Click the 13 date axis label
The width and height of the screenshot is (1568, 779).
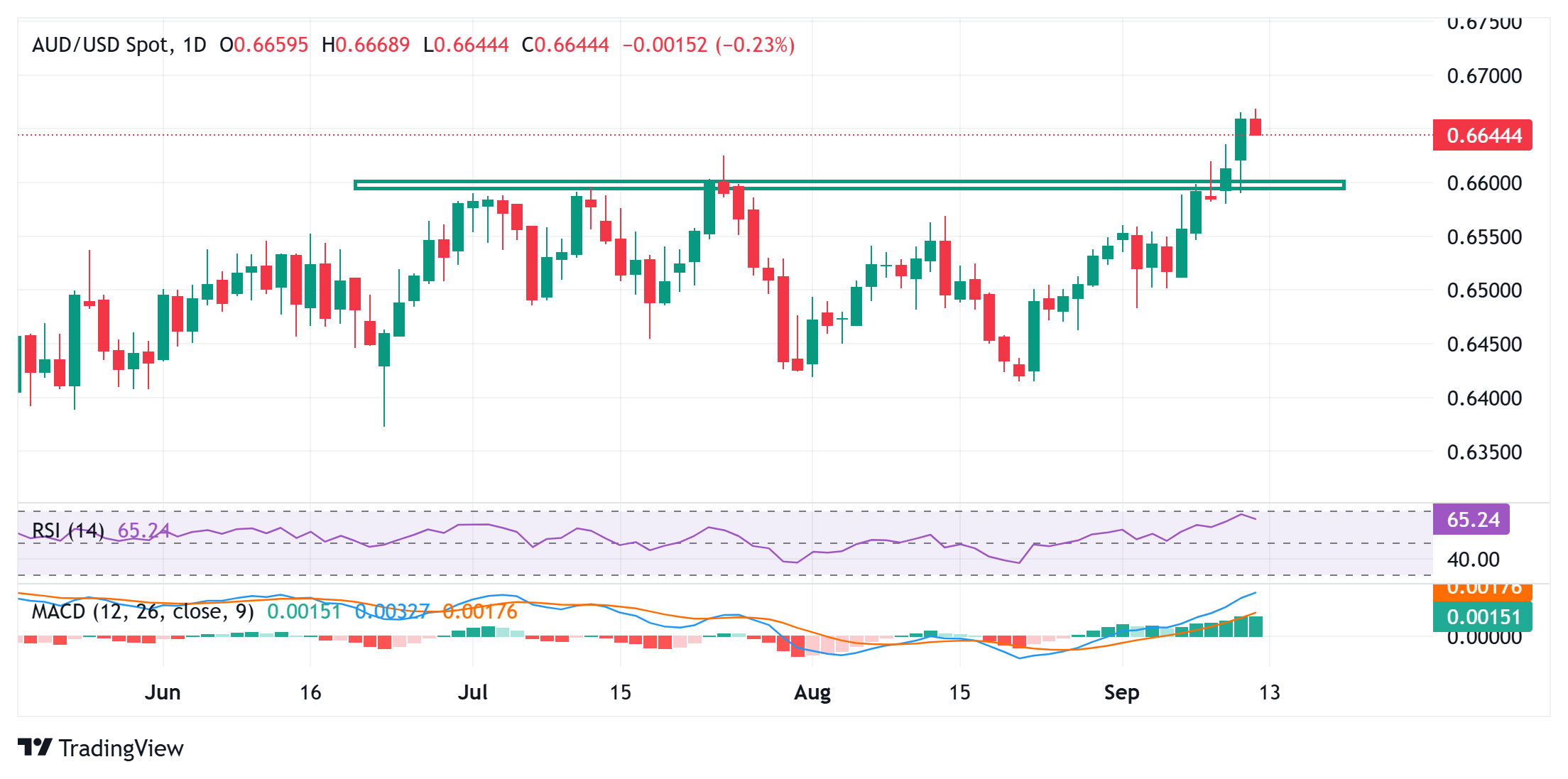(x=1270, y=692)
